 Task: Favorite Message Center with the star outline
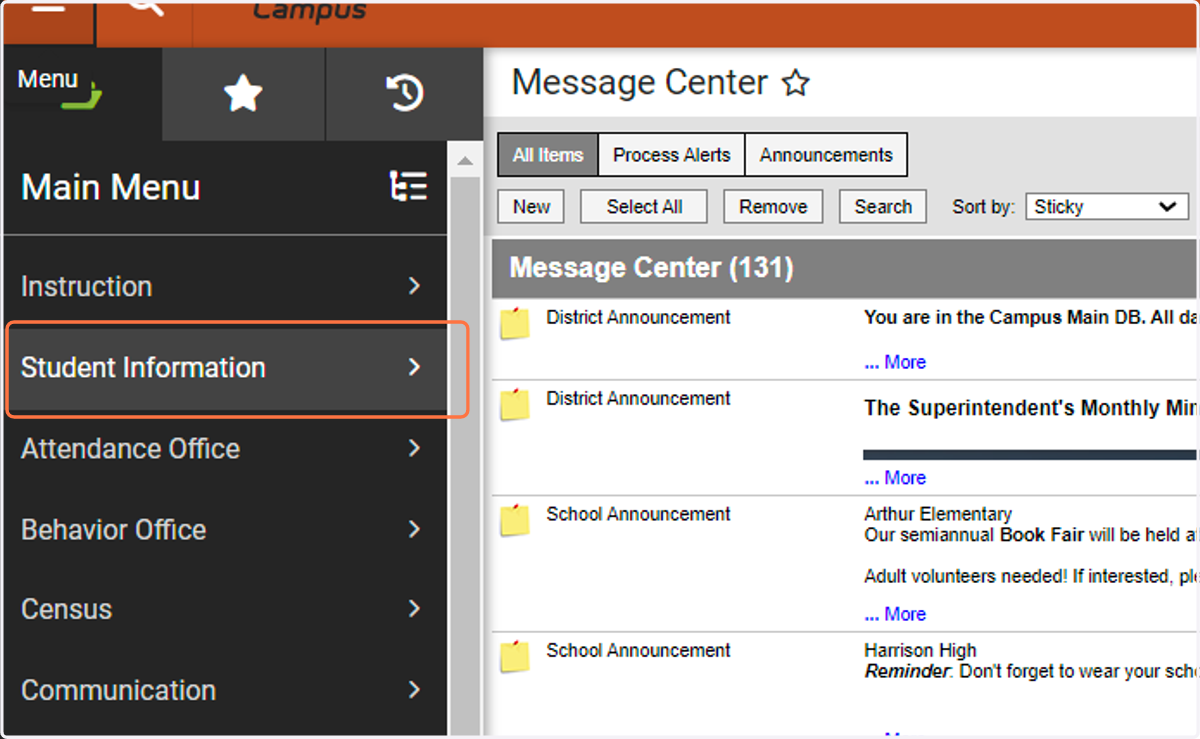point(795,83)
